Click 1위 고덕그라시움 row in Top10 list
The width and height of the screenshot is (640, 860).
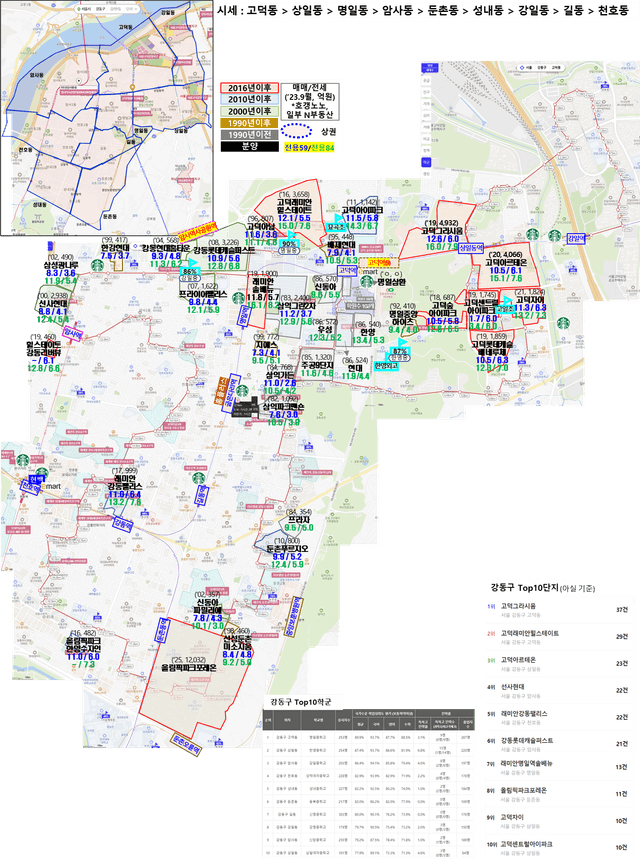tap(557, 610)
